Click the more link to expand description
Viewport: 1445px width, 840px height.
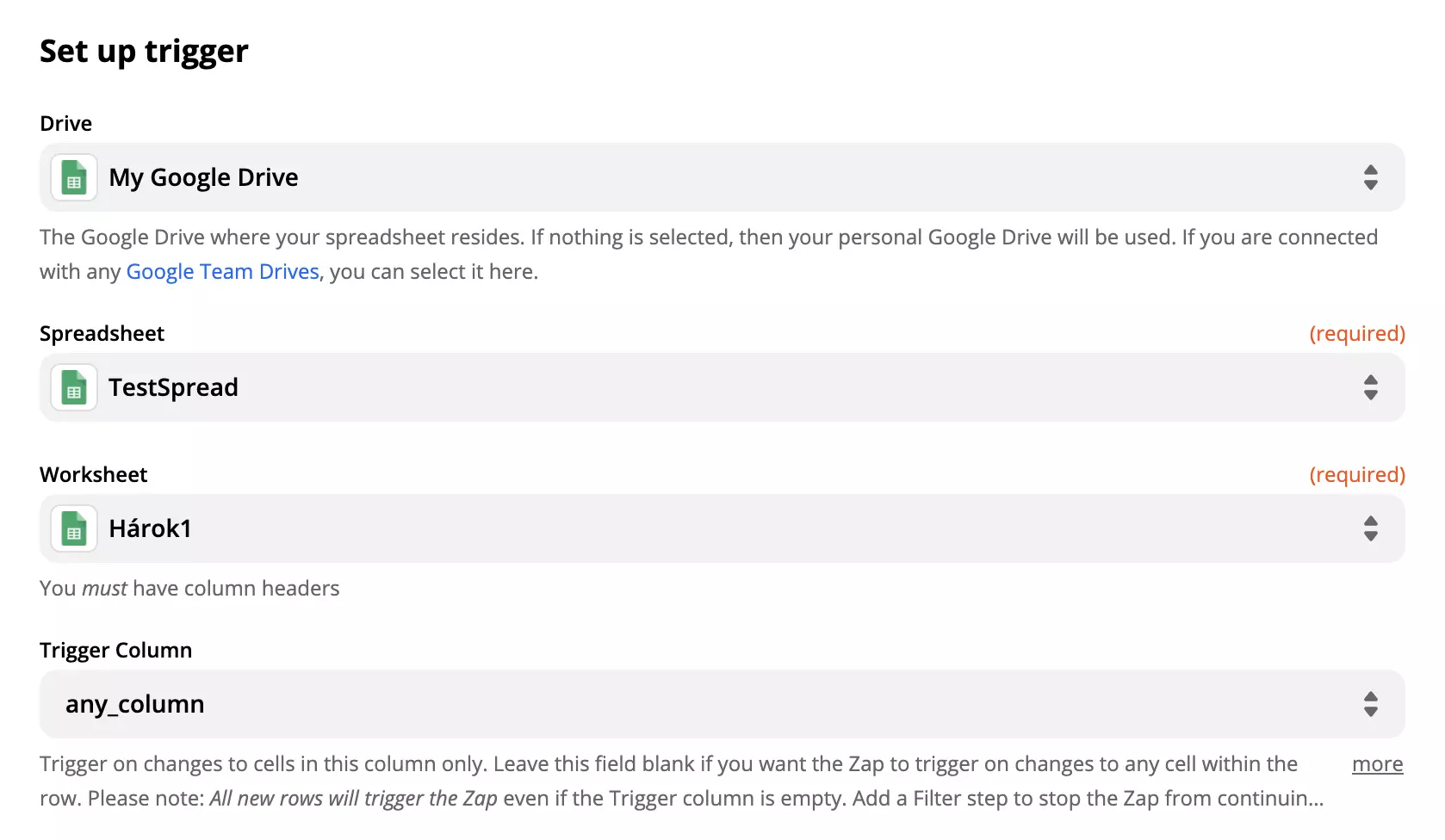point(1377,763)
